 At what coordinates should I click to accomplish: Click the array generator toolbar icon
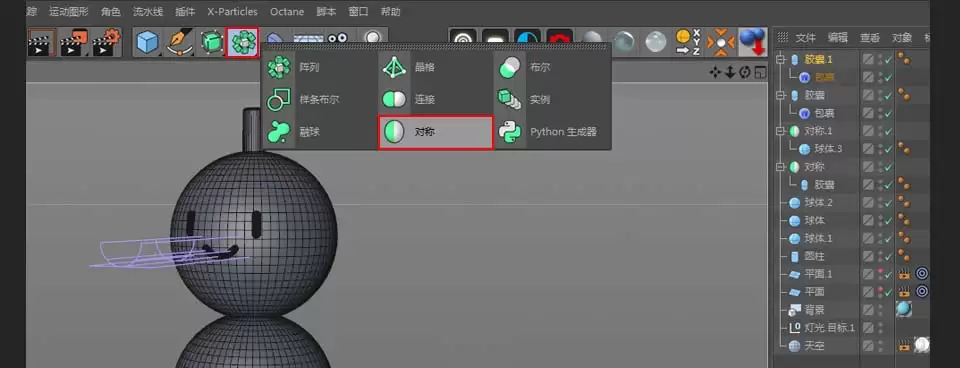pyautogui.click(x=243, y=43)
